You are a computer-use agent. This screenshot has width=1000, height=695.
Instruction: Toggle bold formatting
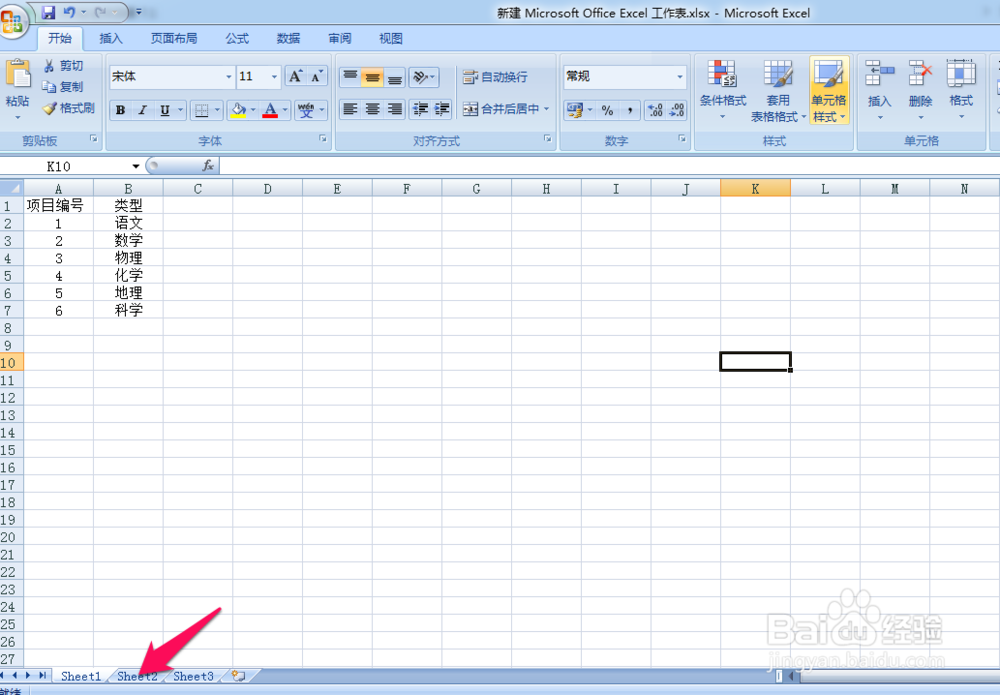click(x=121, y=110)
